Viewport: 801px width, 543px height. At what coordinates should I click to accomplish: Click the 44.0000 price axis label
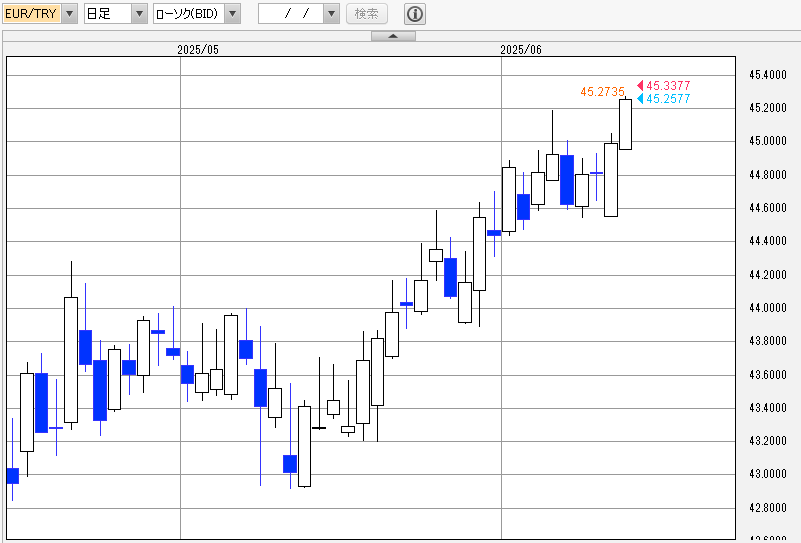(768, 308)
